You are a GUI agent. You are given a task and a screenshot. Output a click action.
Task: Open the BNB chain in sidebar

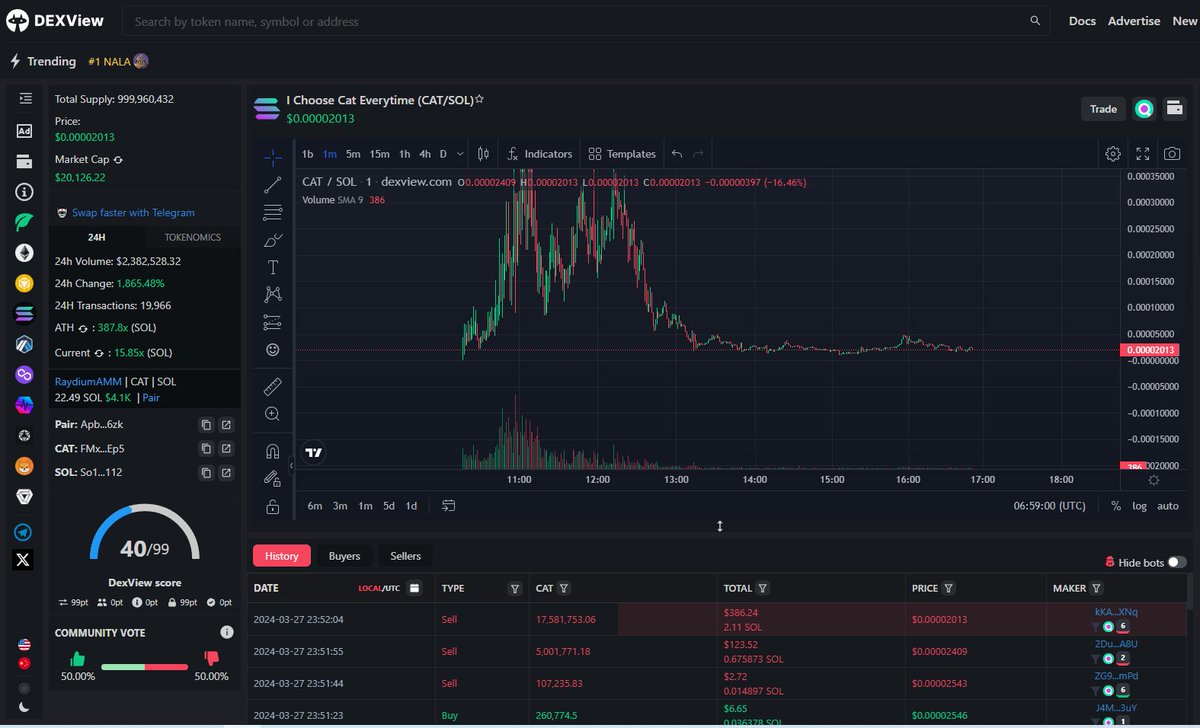point(24,284)
